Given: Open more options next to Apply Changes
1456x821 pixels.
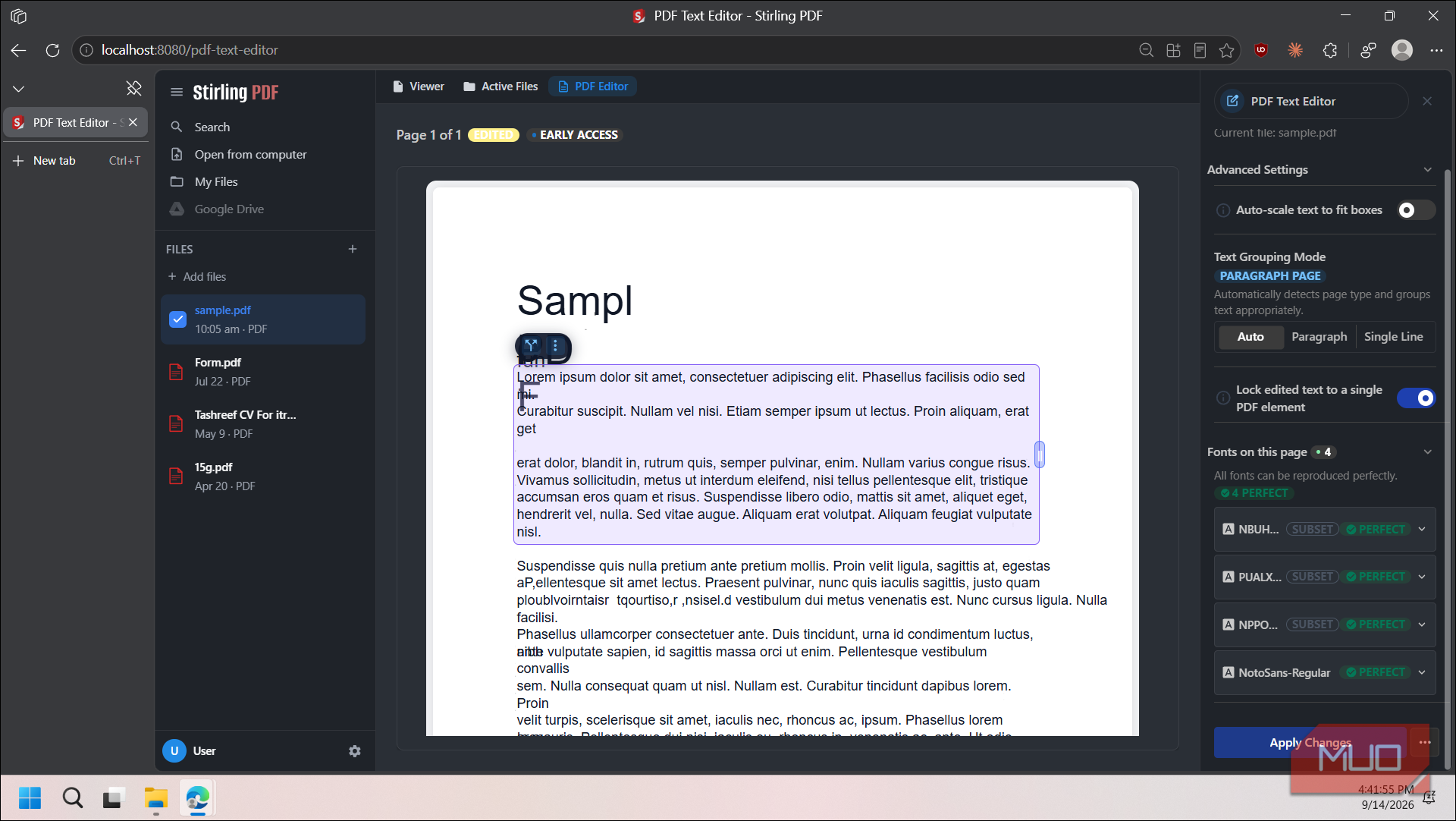Looking at the screenshot, I should (x=1425, y=743).
